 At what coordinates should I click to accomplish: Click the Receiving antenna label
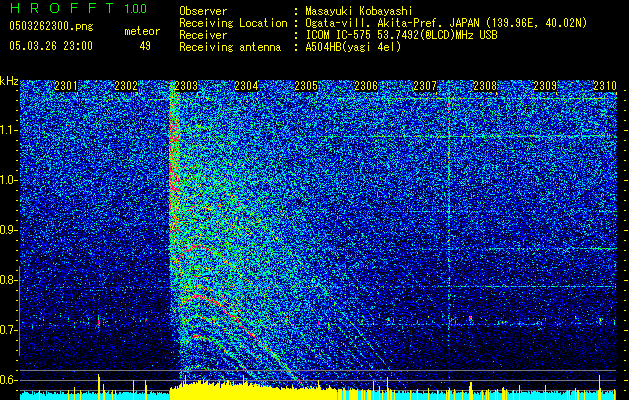[x=230, y=47]
